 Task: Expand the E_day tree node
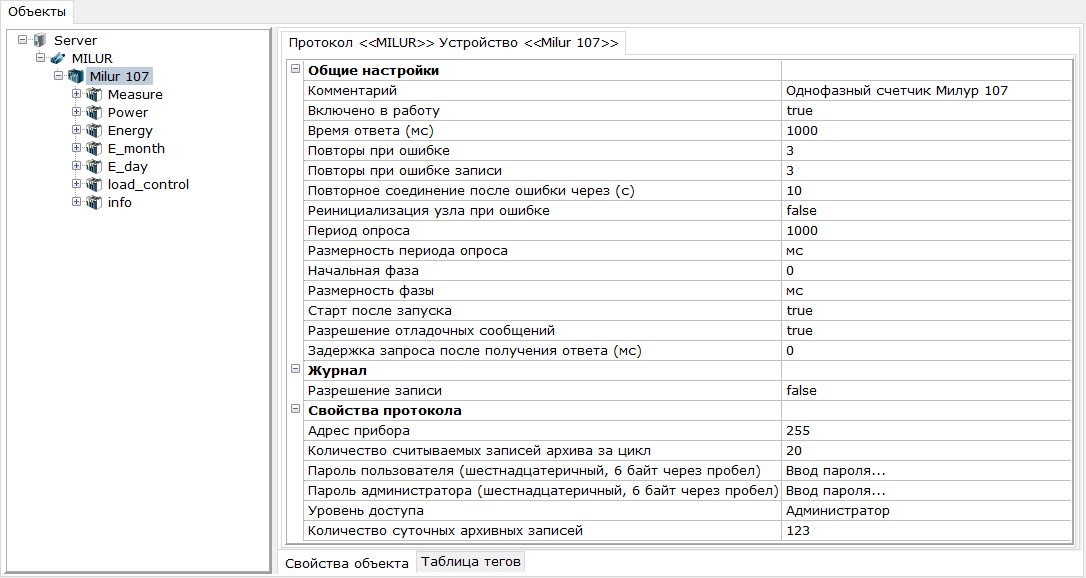(76, 165)
